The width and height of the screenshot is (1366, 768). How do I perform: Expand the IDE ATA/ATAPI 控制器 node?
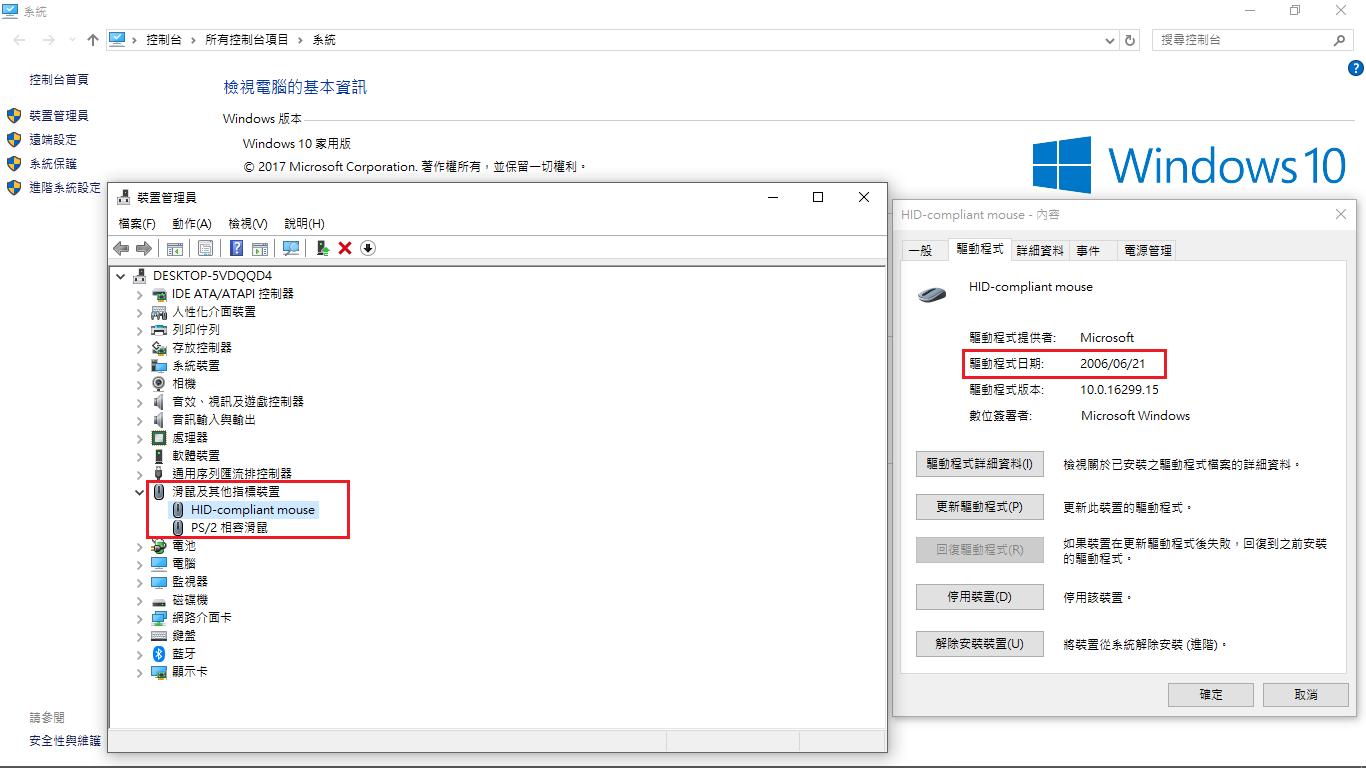click(140, 294)
